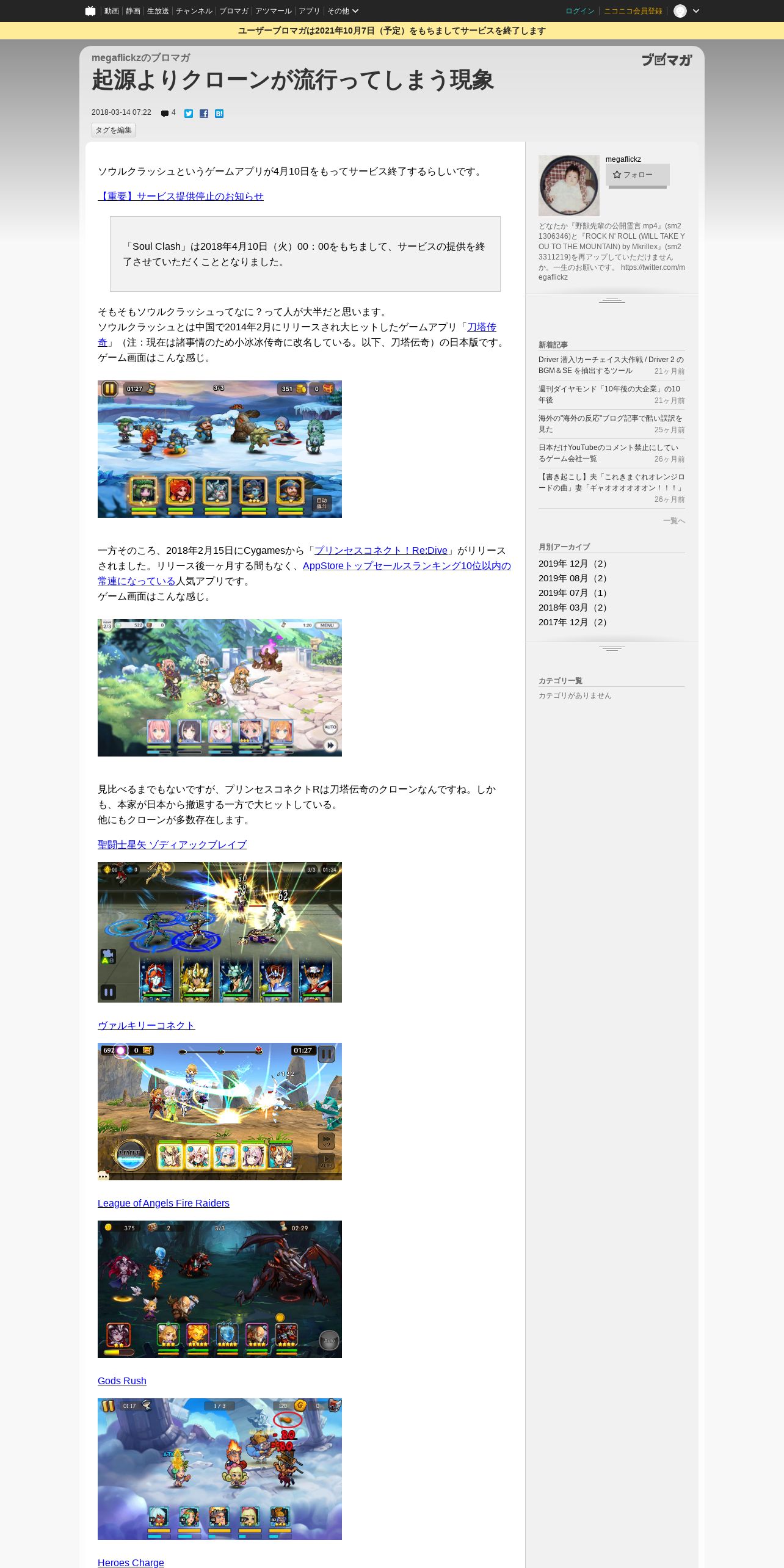Click the タグを編集 button
784x1568 pixels.
(x=114, y=130)
